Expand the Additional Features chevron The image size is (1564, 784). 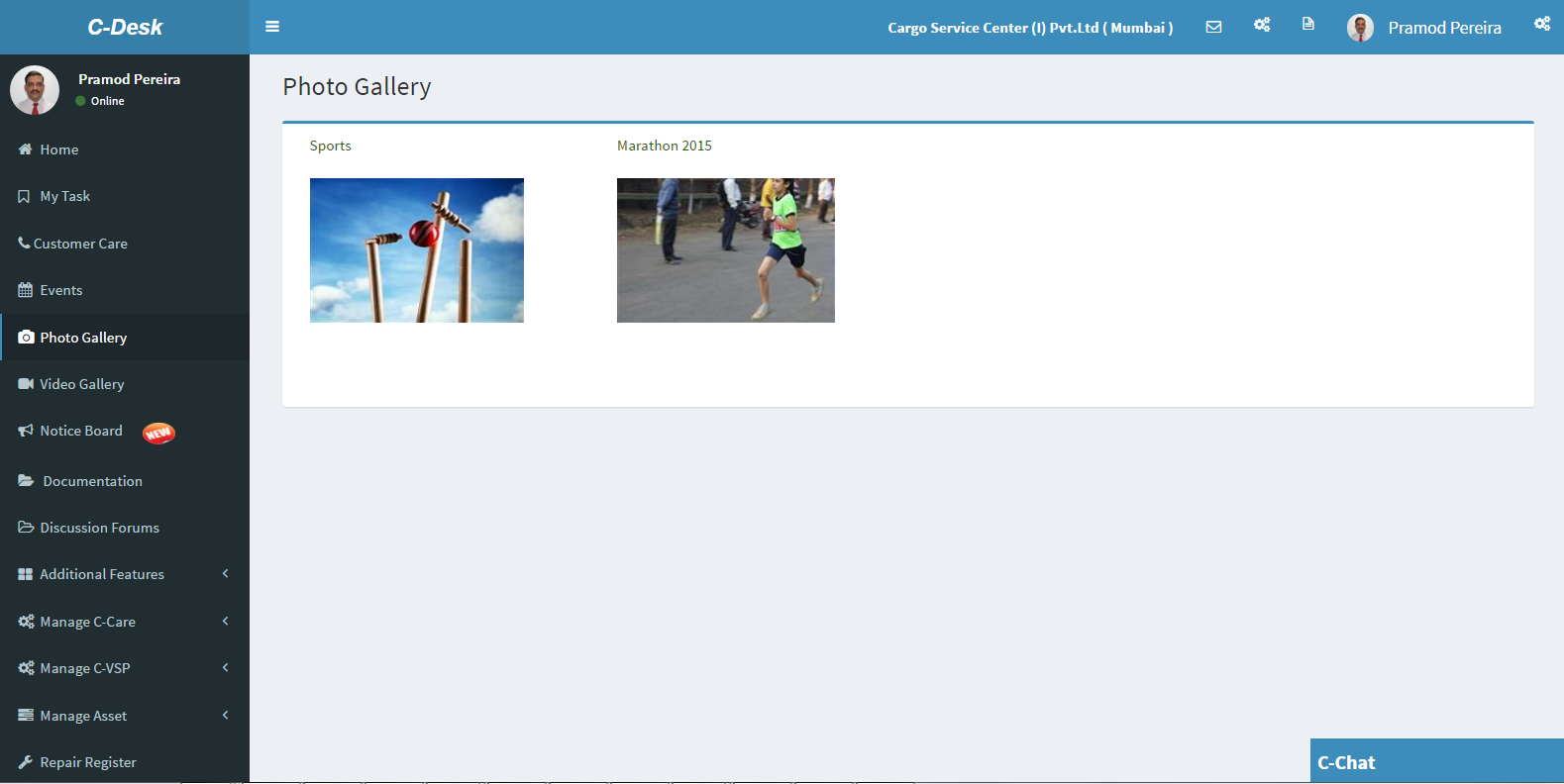click(x=226, y=573)
